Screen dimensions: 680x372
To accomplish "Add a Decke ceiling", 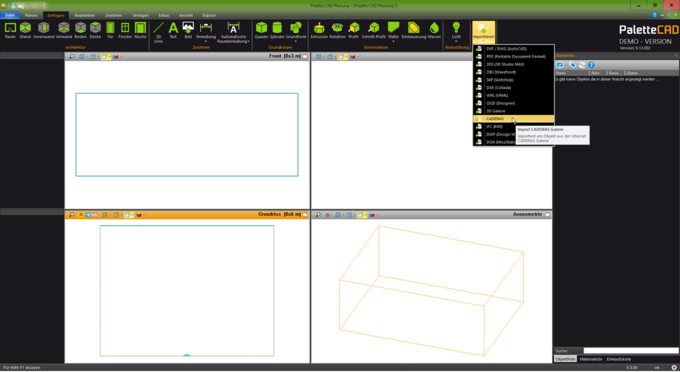I will tap(95, 30).
